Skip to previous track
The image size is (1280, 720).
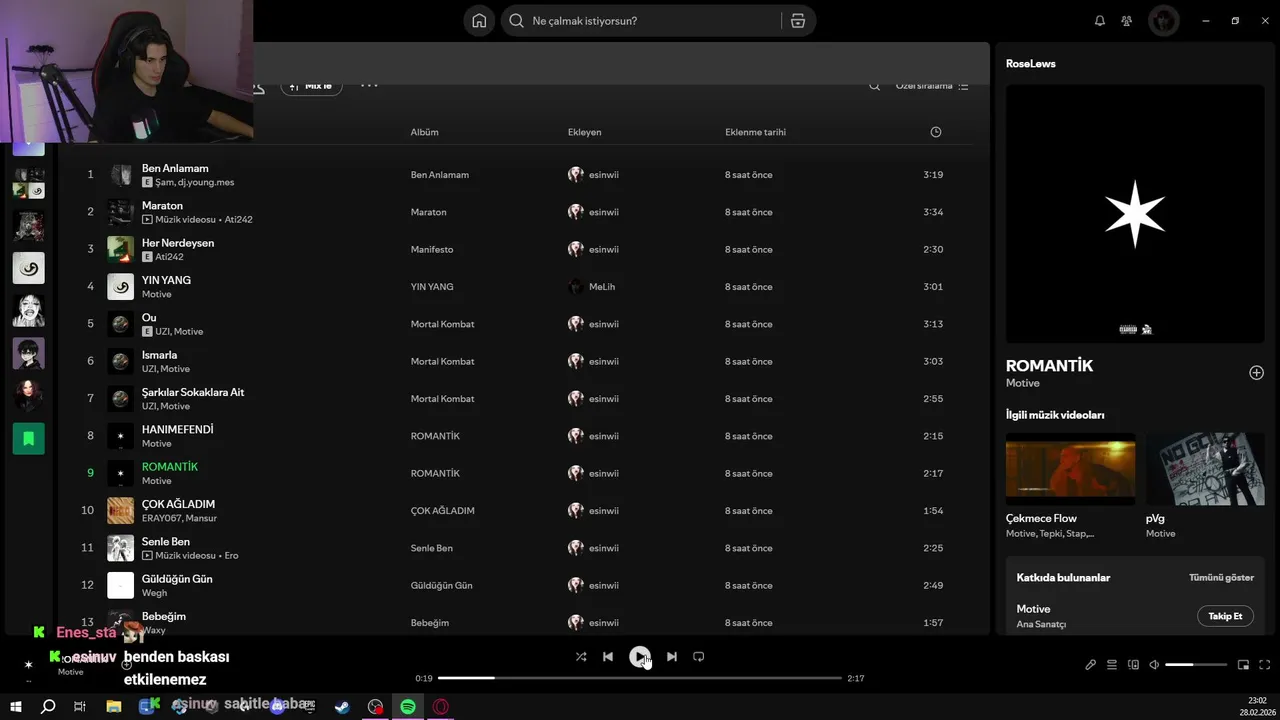pyautogui.click(x=608, y=657)
